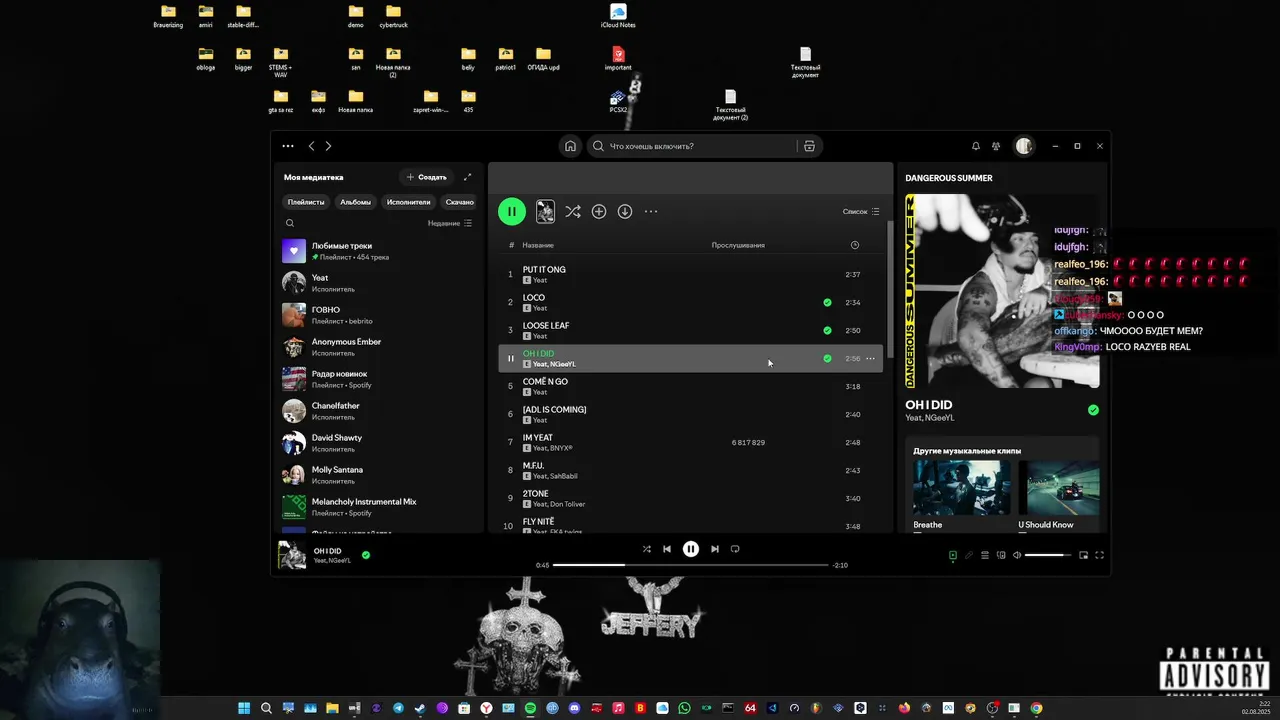The image size is (1280, 720).
Task: Open the Browse icon inside search bar
Action: pyautogui.click(x=809, y=146)
